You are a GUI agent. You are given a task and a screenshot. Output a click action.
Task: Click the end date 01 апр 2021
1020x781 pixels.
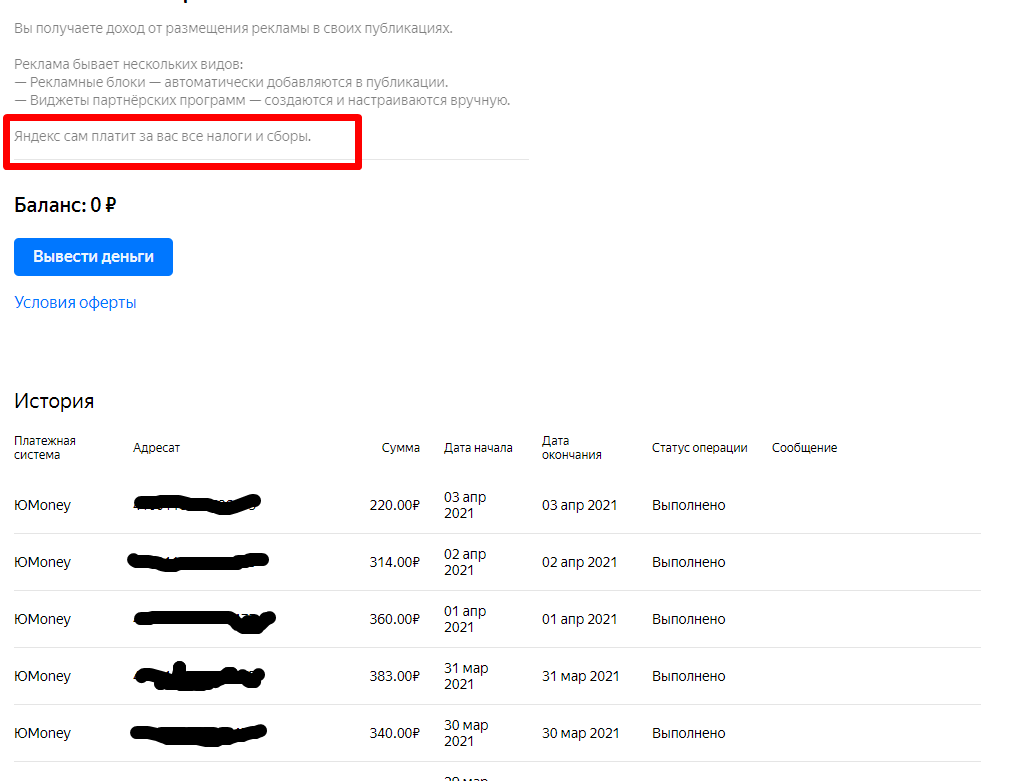[579, 619]
